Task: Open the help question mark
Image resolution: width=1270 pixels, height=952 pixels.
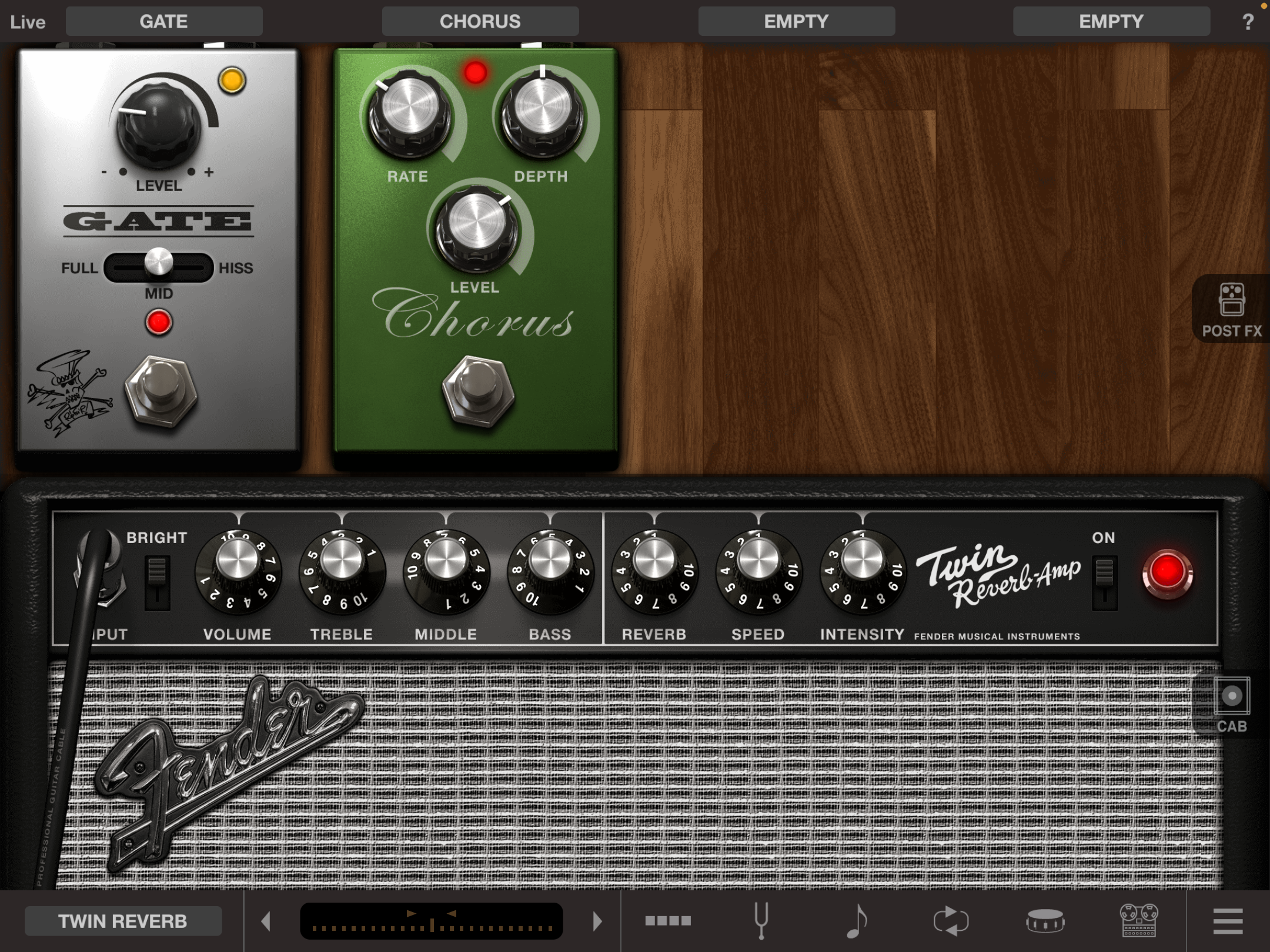Action: click(x=1248, y=22)
